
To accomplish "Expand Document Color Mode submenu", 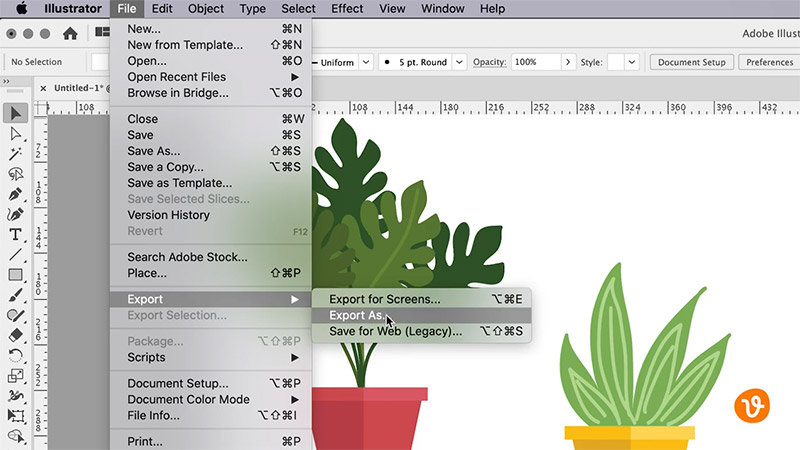I will pos(211,399).
